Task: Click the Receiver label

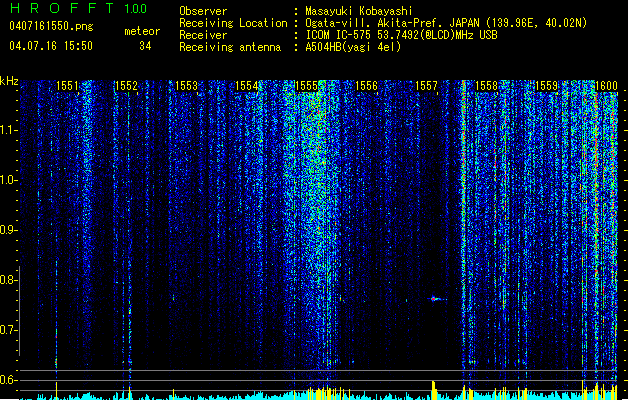Action: click(x=203, y=35)
